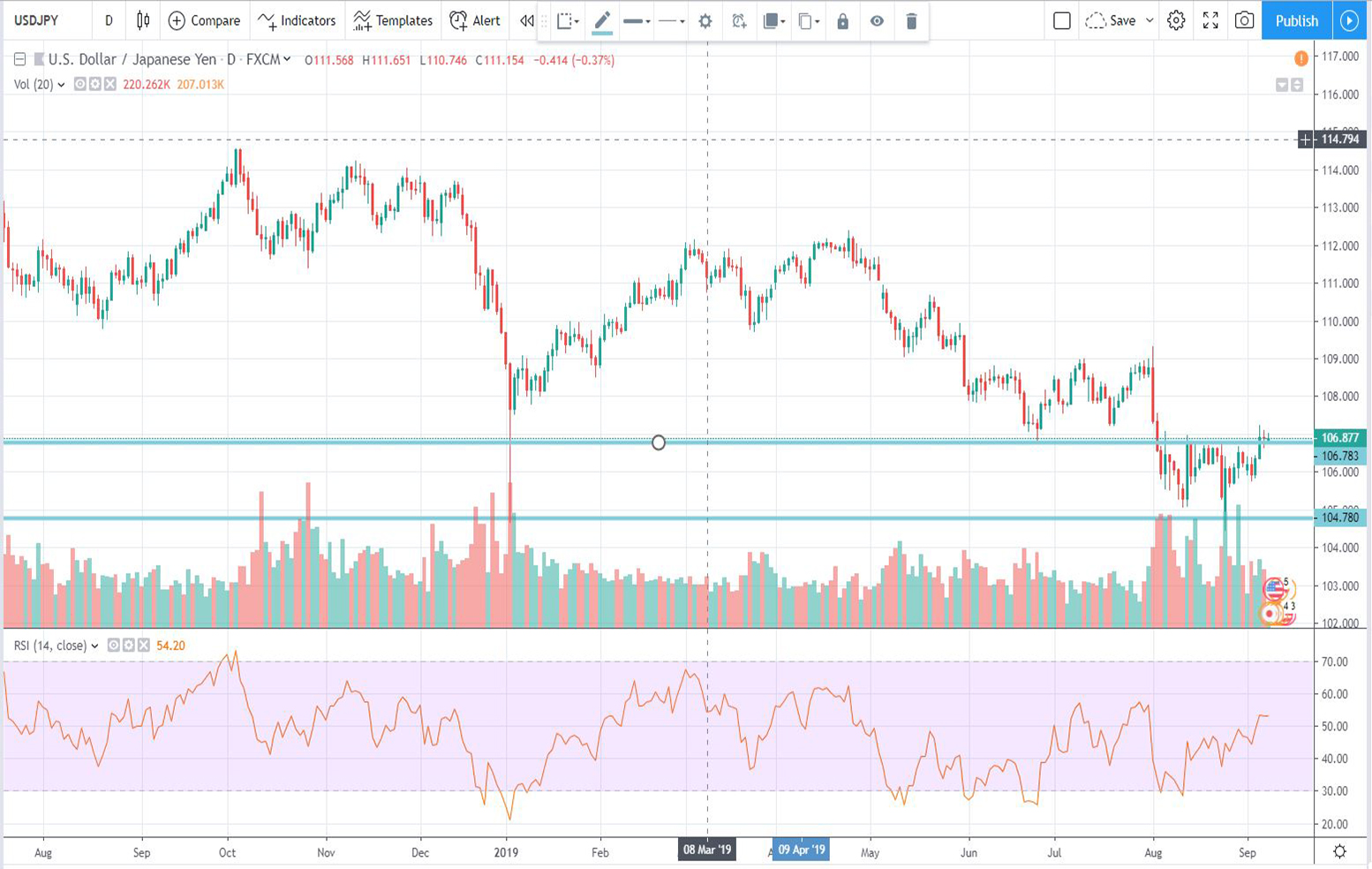The image size is (1372, 869).
Task: Open the Templates menu
Action: 393,20
